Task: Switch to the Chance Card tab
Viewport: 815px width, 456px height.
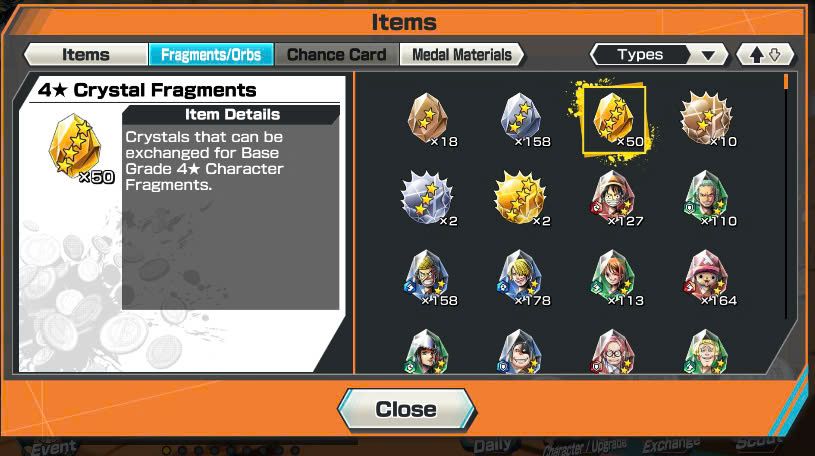Action: coord(337,55)
